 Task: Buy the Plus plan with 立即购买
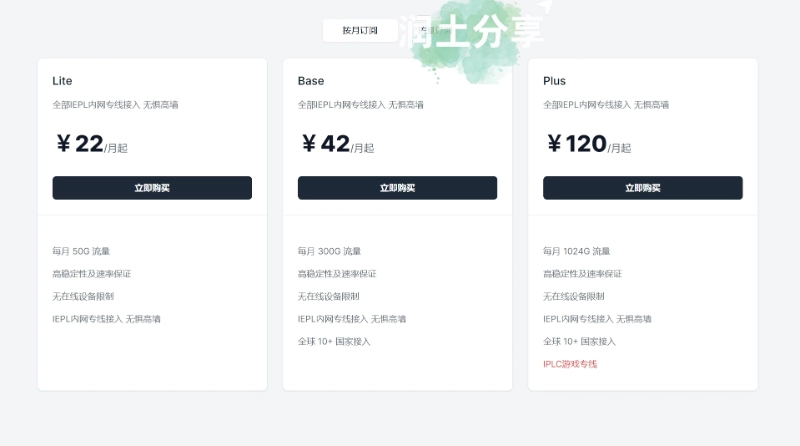[x=642, y=188]
